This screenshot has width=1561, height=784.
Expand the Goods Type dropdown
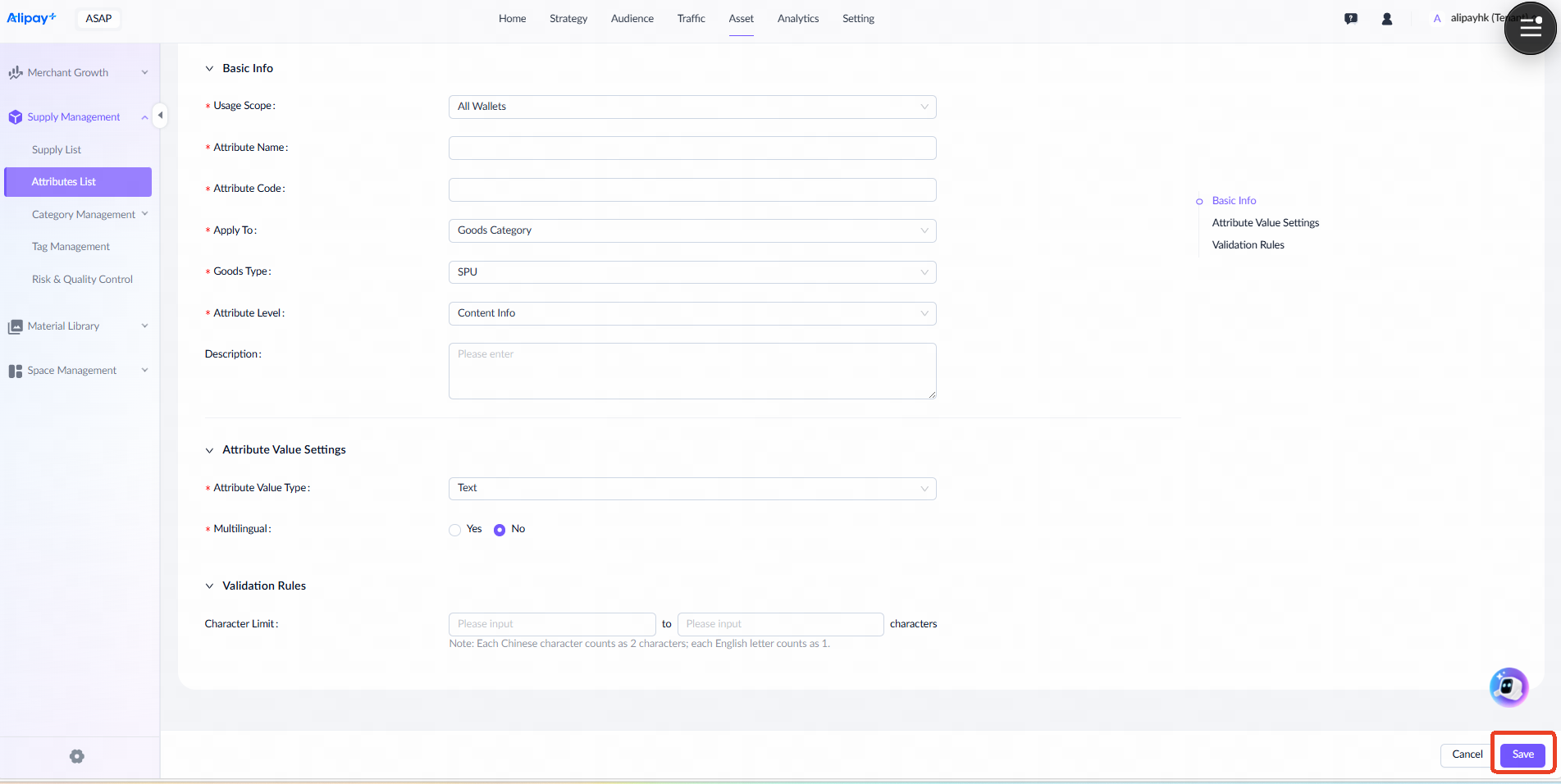click(x=691, y=272)
